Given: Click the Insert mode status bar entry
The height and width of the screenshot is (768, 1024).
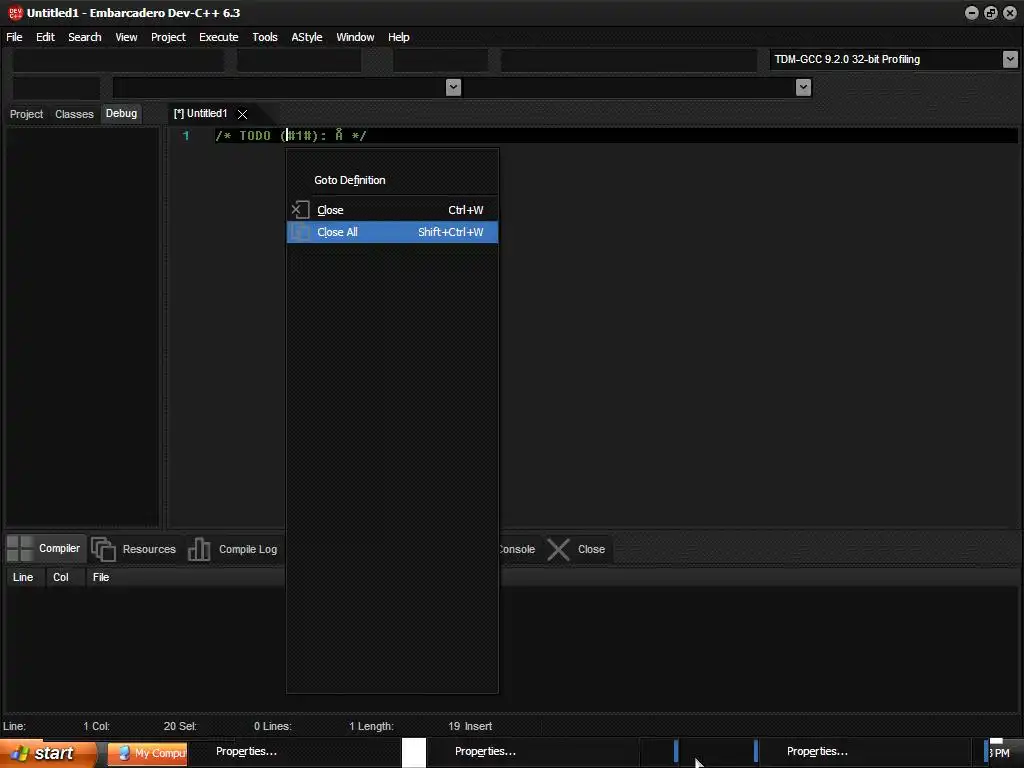Looking at the screenshot, I should [x=478, y=726].
